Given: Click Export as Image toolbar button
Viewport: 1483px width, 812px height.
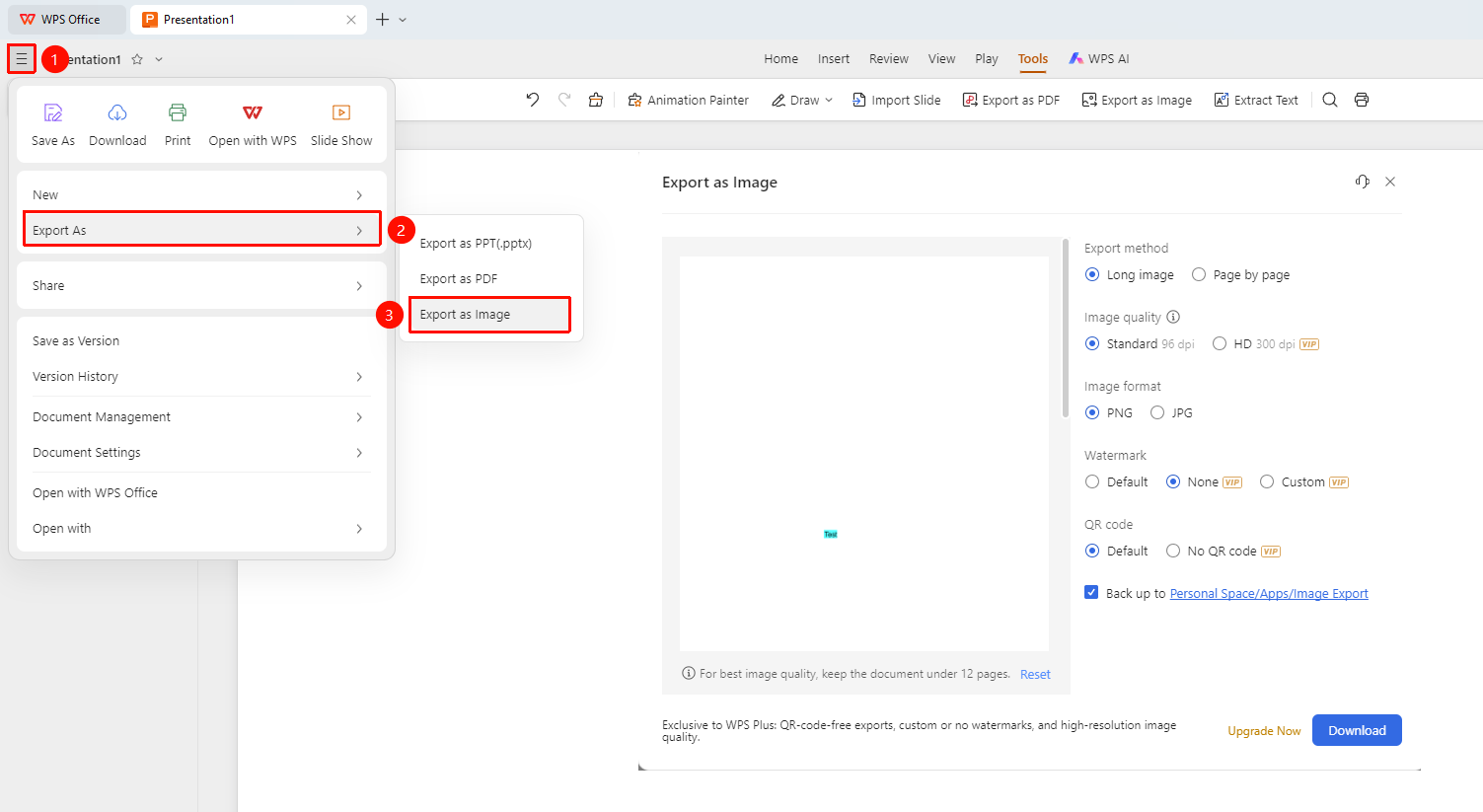Looking at the screenshot, I should tap(1137, 100).
